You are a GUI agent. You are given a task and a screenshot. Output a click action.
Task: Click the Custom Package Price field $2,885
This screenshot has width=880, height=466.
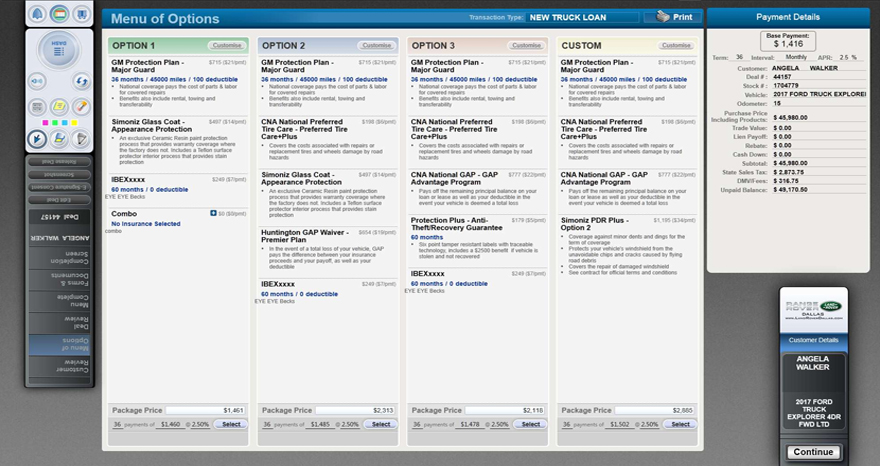pos(656,410)
